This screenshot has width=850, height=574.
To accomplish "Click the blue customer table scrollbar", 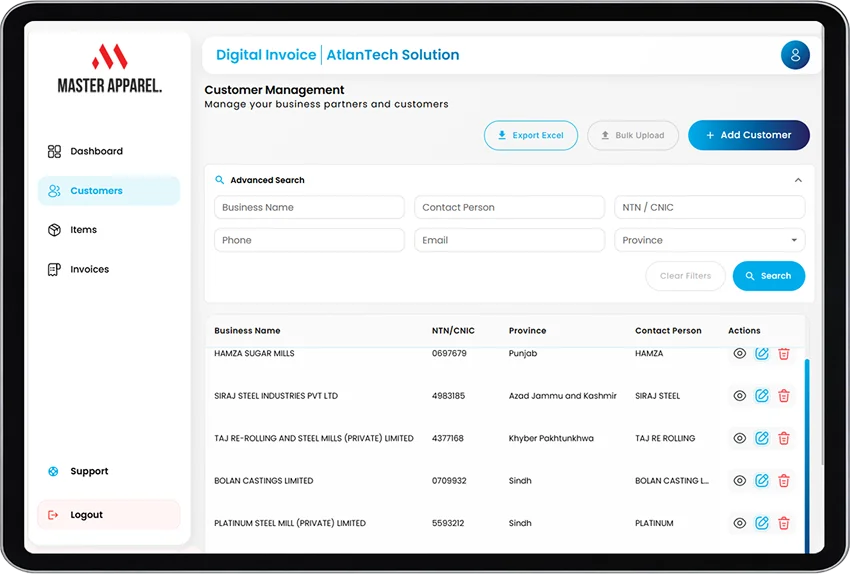I will click(807, 455).
